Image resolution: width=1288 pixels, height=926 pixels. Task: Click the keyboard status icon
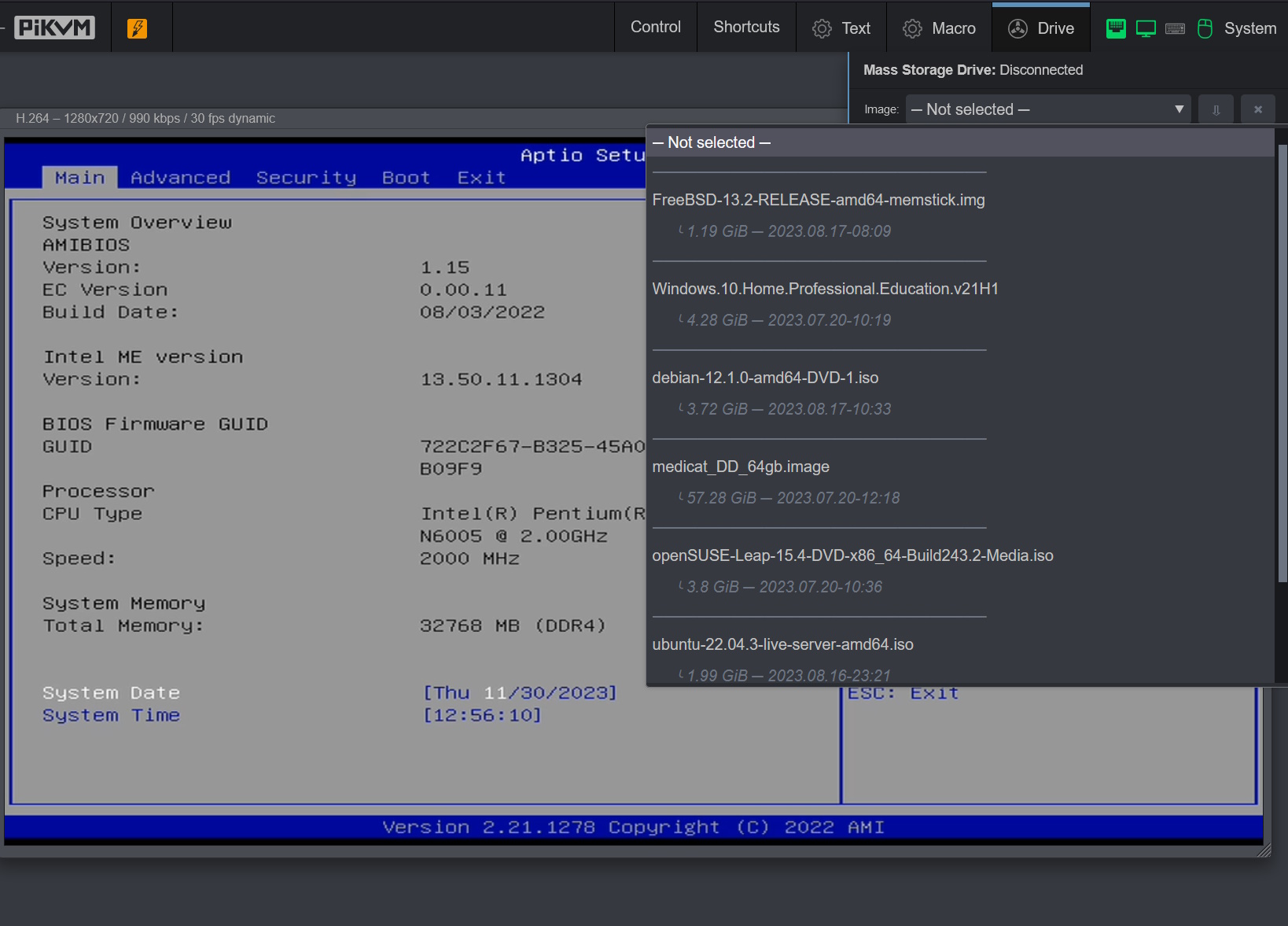click(x=1176, y=29)
